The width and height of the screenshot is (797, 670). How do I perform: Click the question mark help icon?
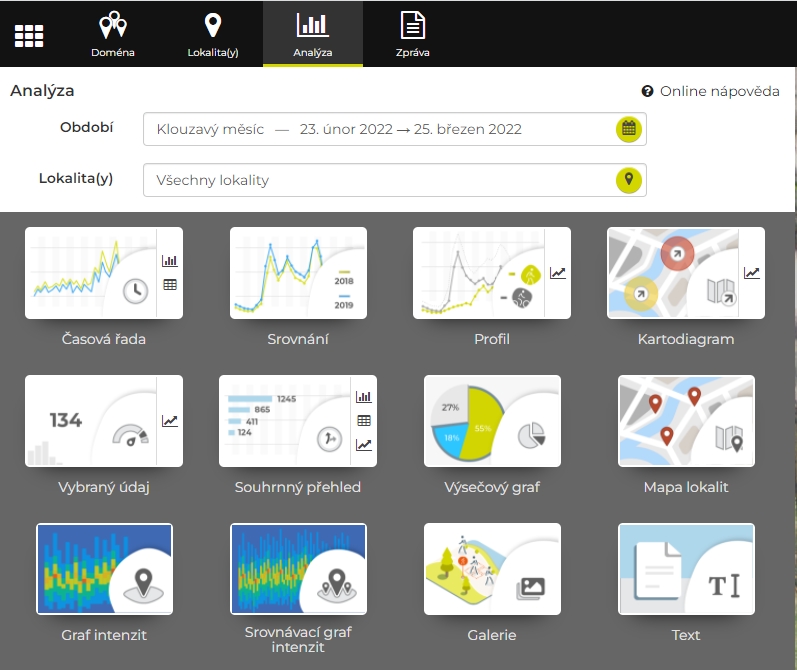647,92
